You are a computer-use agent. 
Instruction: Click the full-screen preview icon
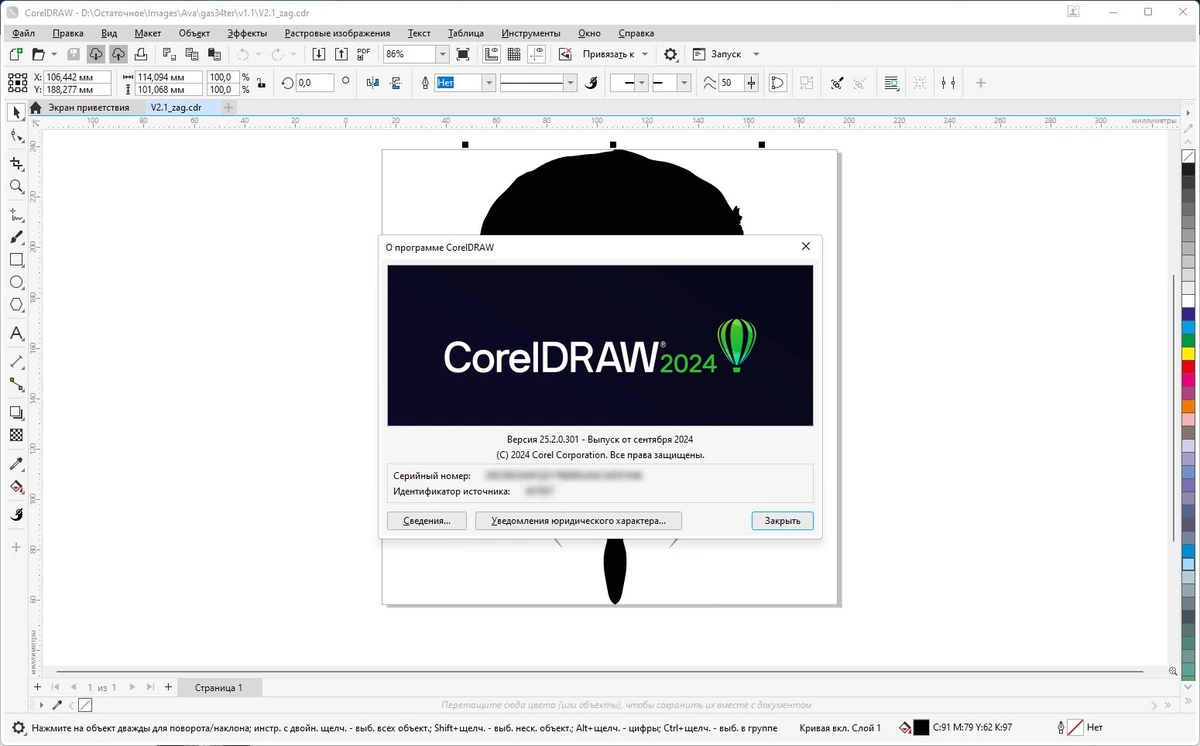pyautogui.click(x=463, y=54)
